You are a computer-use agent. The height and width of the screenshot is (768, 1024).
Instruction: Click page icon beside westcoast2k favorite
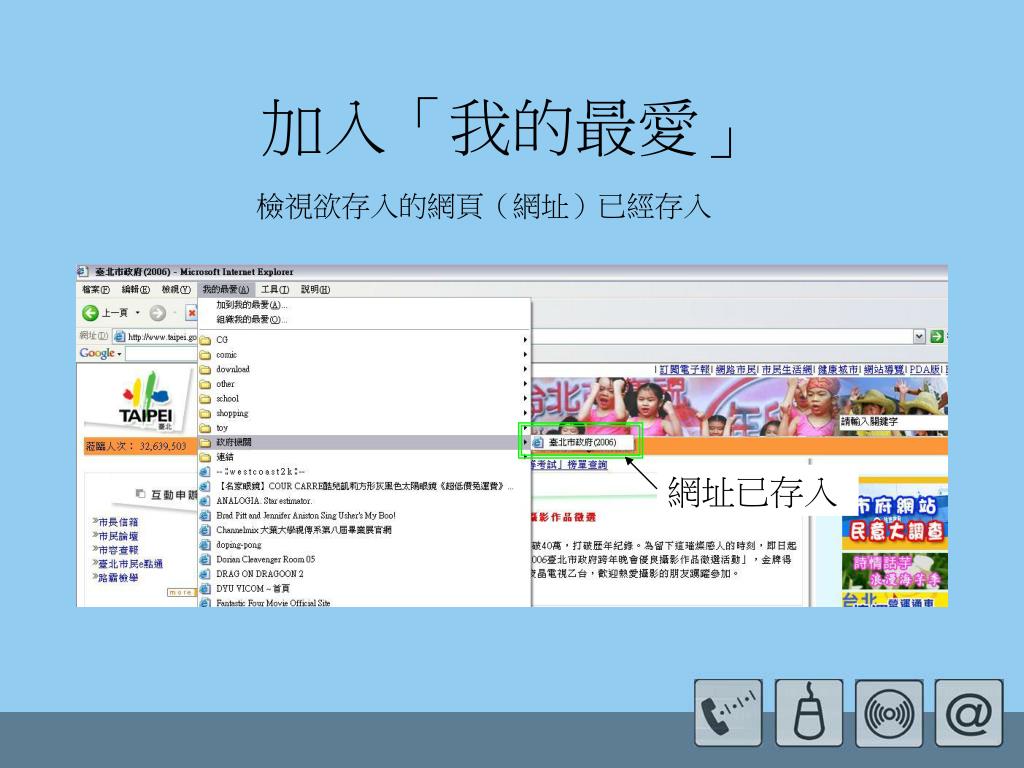tap(205, 472)
